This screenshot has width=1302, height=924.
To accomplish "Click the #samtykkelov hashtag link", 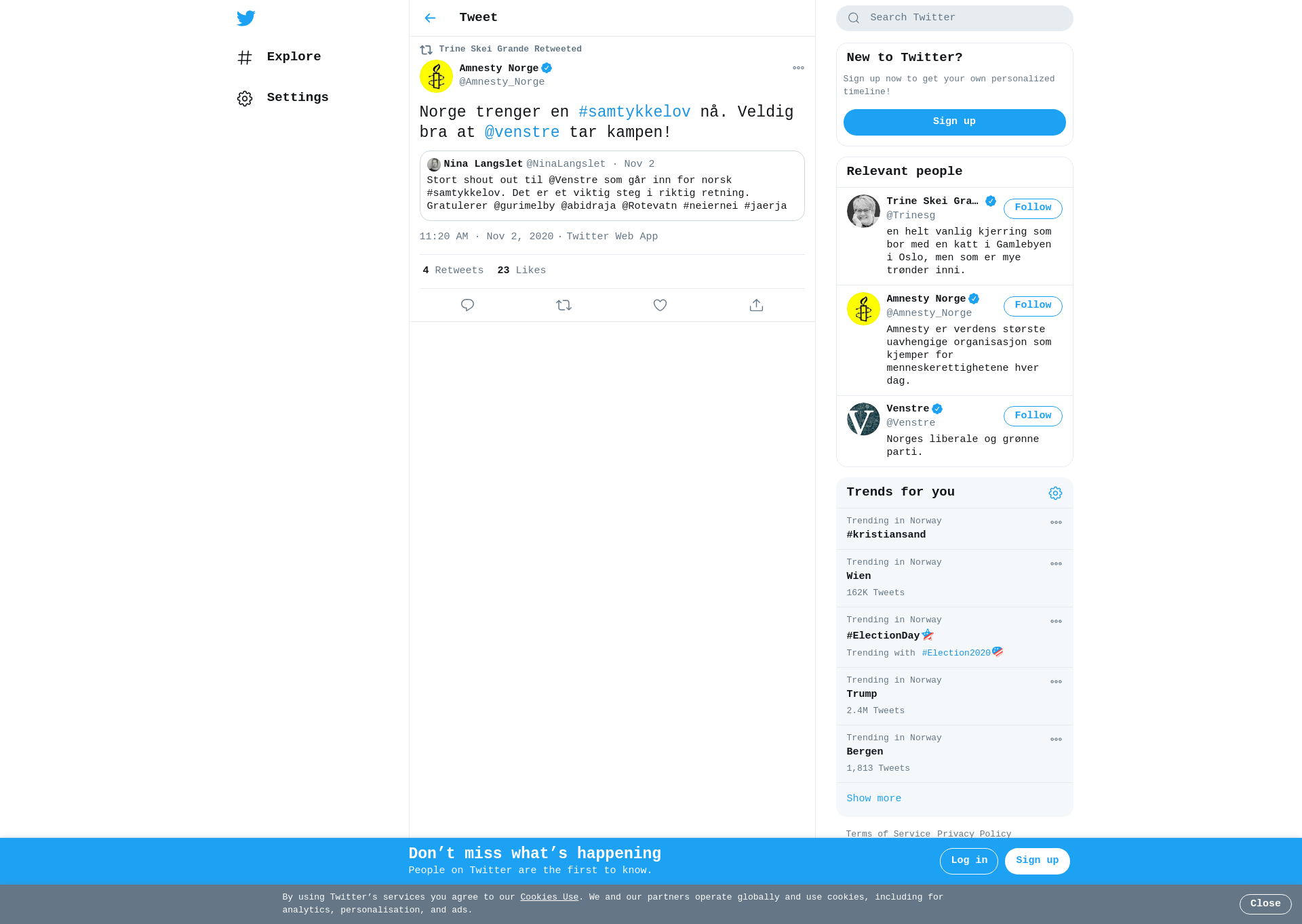I will [634, 113].
